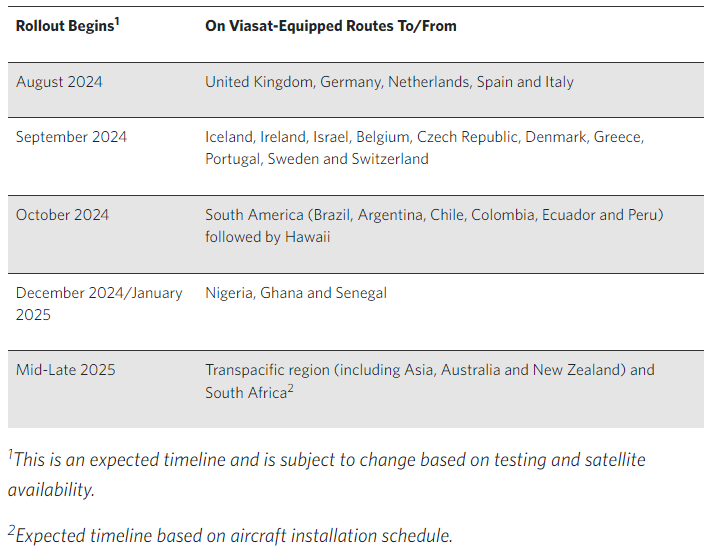
Task: Click 'followed by Hawaii' text
Action: click(x=267, y=237)
